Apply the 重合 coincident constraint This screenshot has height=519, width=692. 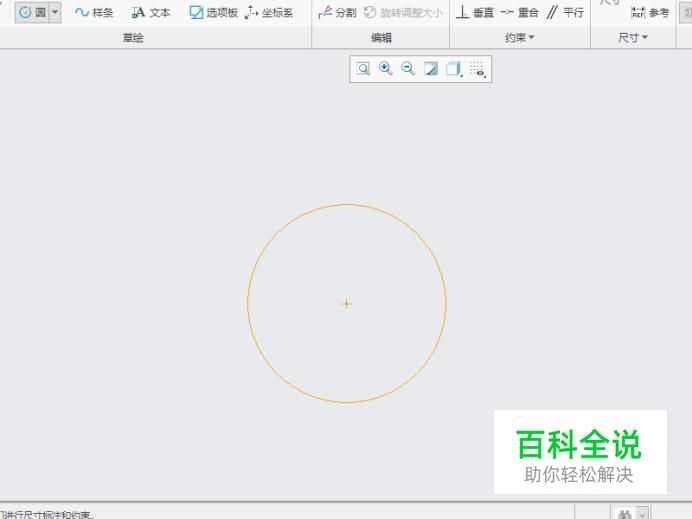pyautogui.click(x=520, y=12)
